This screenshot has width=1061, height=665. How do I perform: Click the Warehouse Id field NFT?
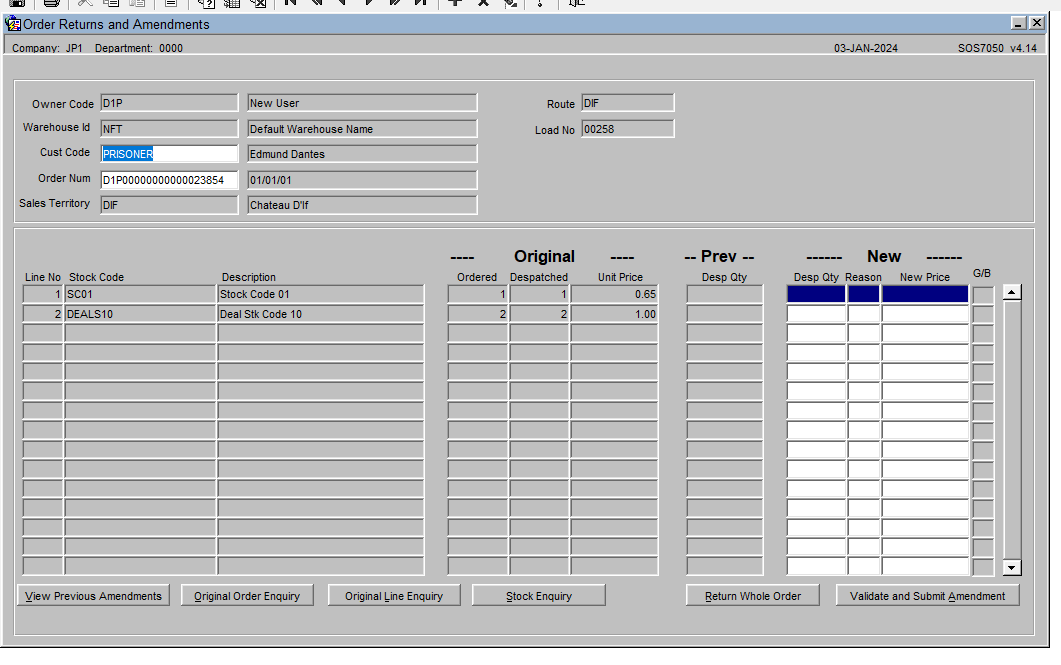(169, 129)
